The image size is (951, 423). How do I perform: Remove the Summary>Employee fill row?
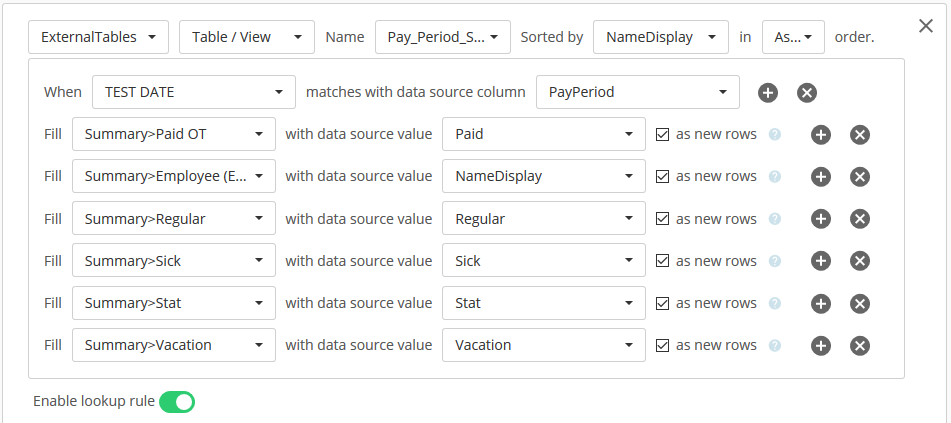(x=859, y=177)
